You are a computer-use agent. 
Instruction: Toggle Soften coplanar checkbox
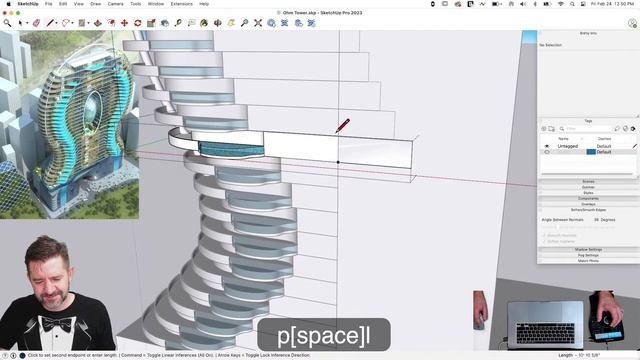(x=544, y=241)
